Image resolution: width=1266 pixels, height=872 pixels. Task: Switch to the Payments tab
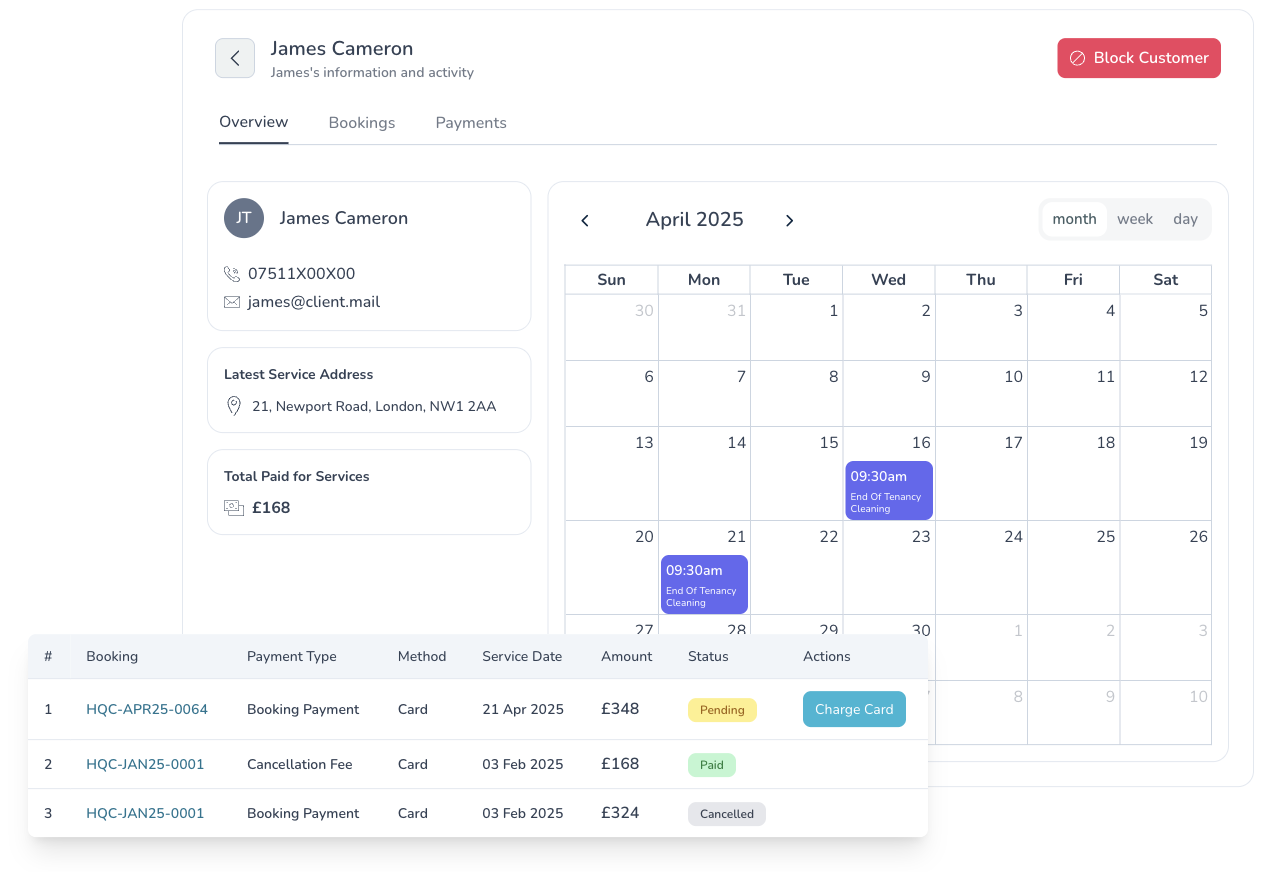(x=471, y=123)
